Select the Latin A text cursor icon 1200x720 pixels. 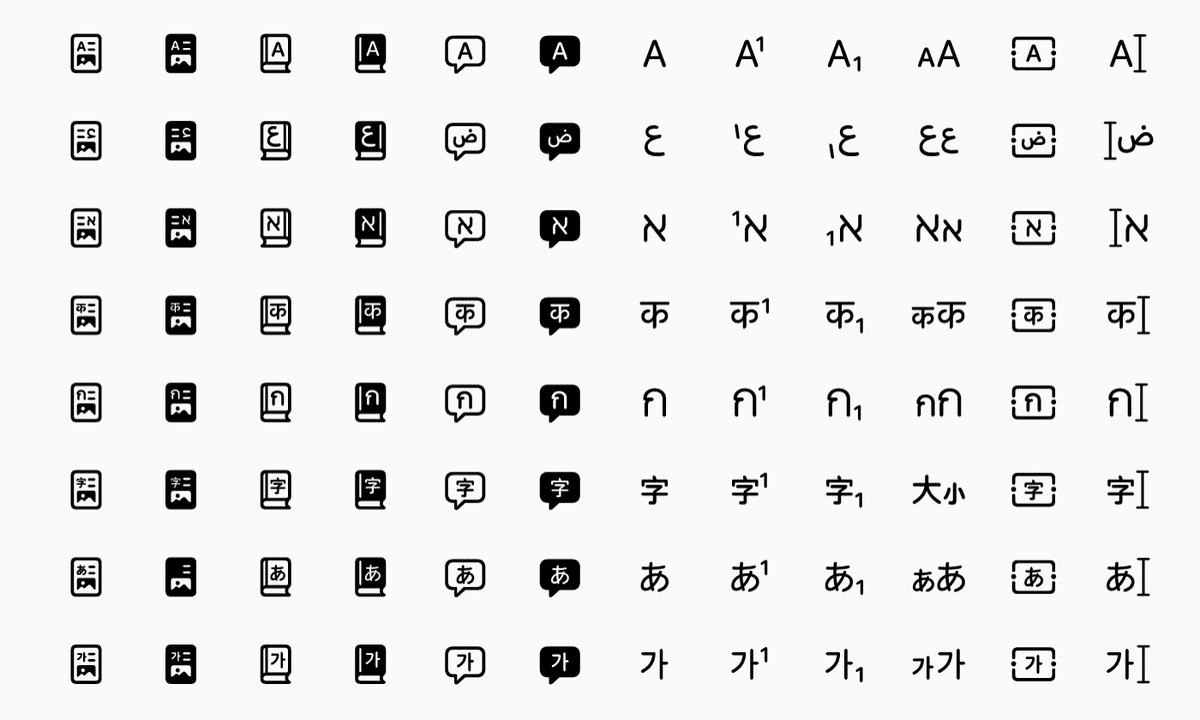(1128, 53)
